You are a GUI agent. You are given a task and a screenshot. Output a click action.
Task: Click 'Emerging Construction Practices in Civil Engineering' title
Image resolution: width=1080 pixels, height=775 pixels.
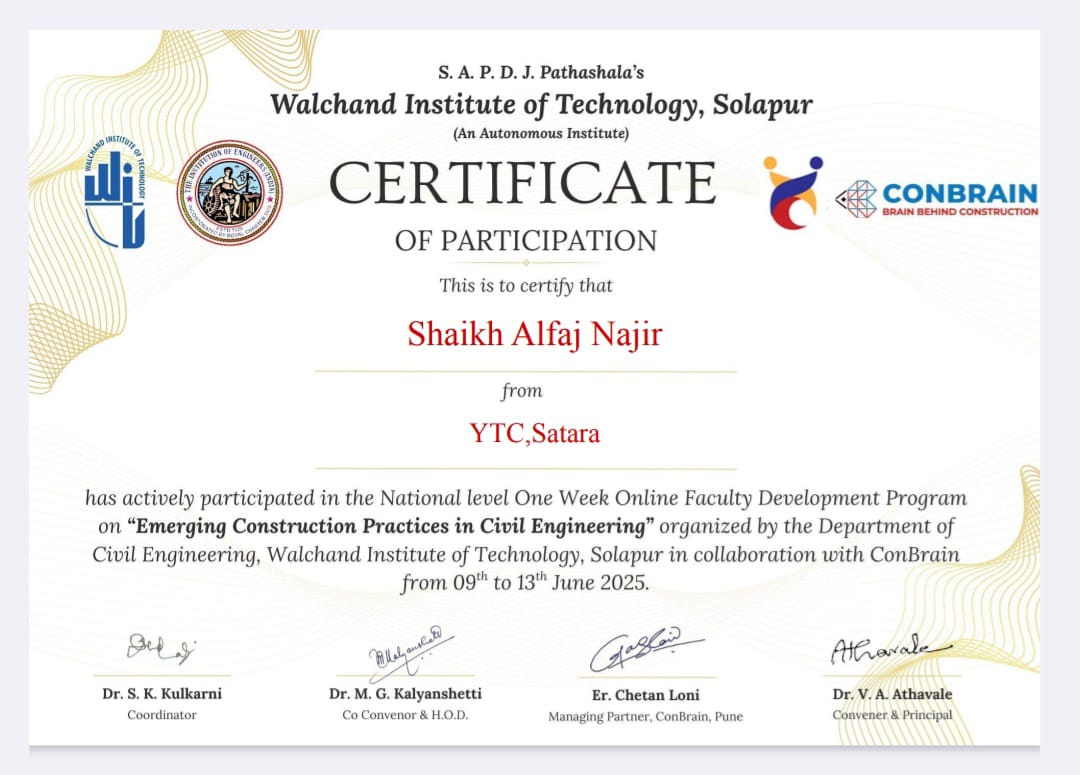click(x=391, y=526)
